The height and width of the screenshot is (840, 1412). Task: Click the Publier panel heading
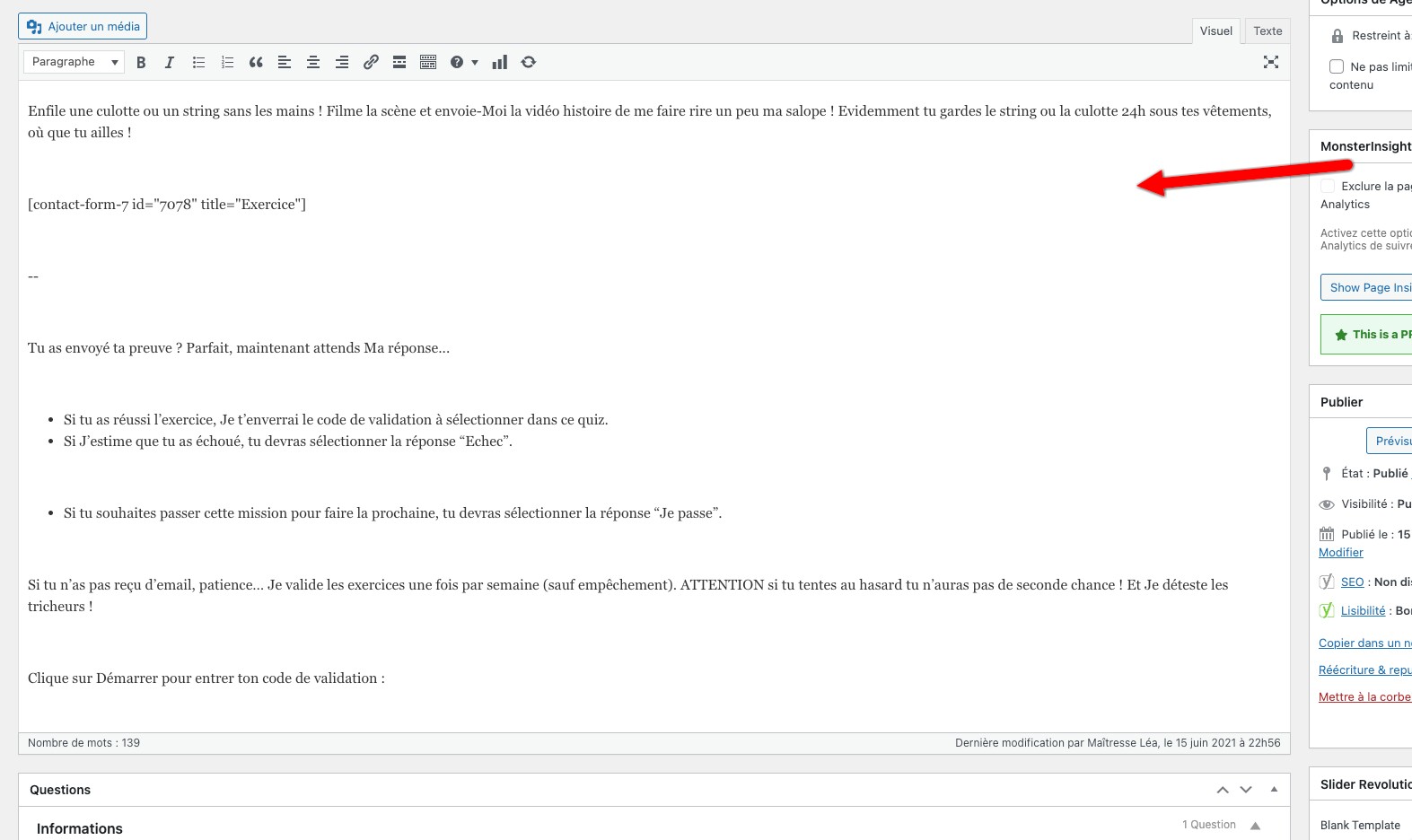coord(1341,402)
